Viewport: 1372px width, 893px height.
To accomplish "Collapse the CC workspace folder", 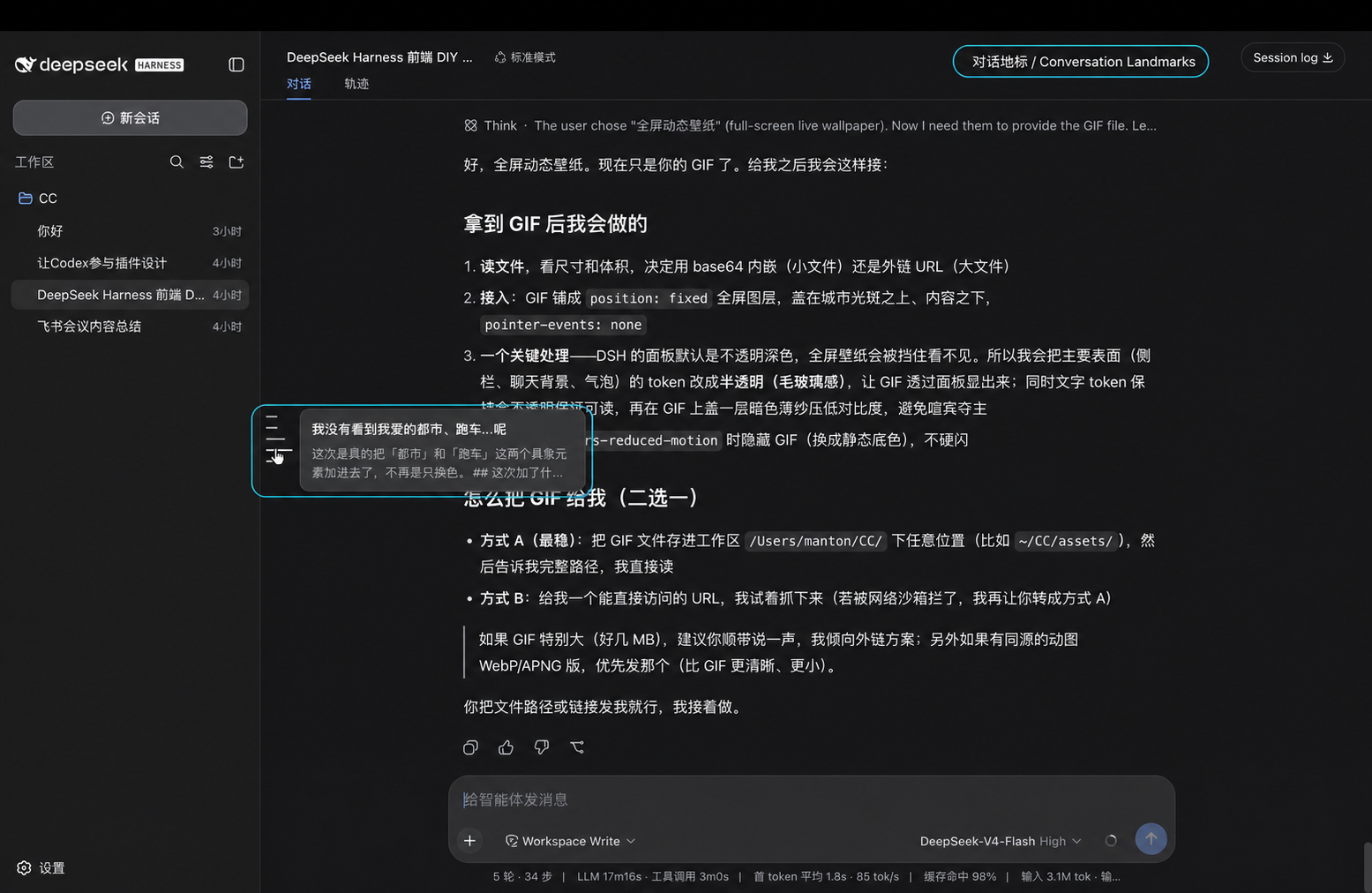I will [x=38, y=199].
